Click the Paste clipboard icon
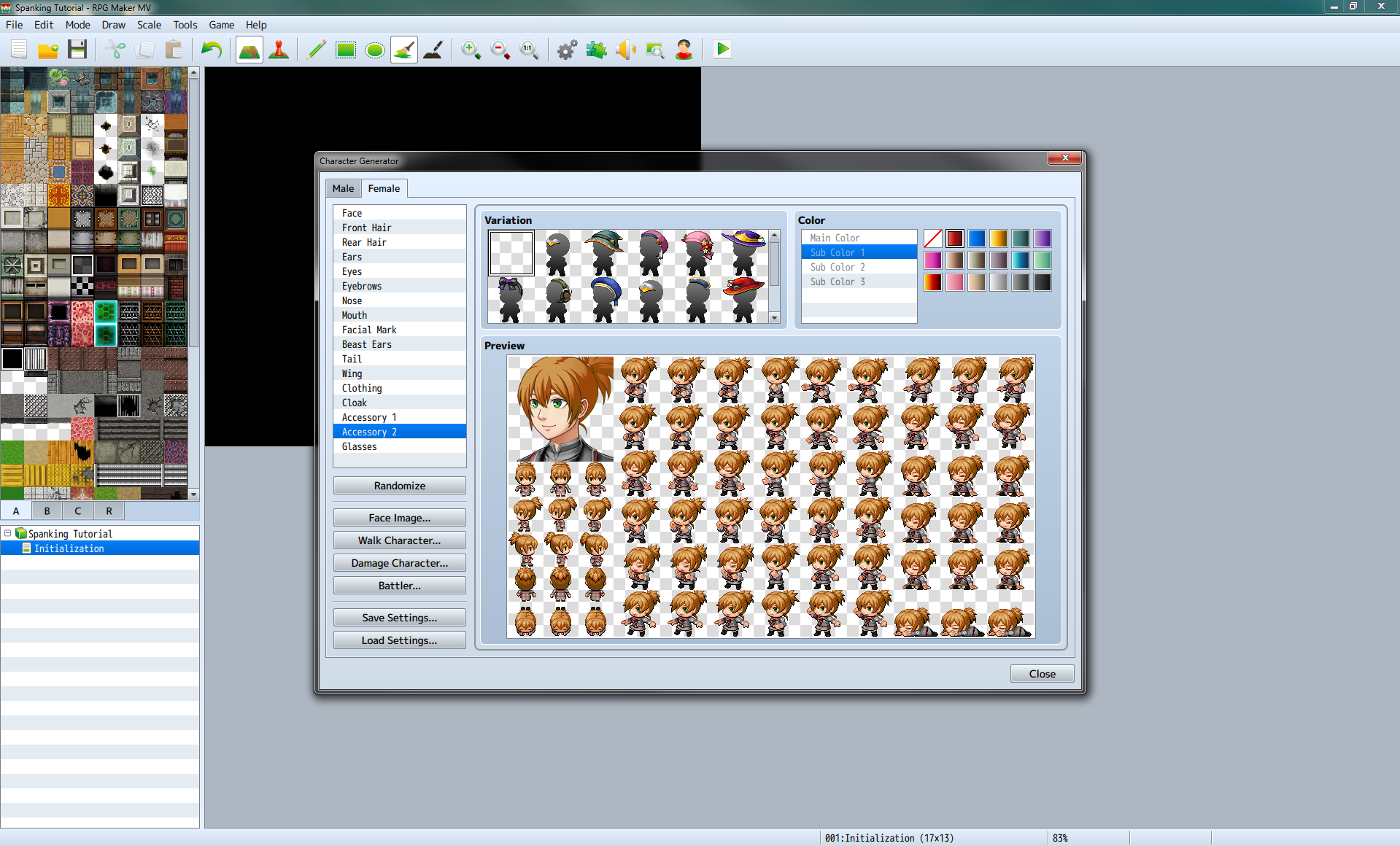The height and width of the screenshot is (846, 1400). (x=174, y=50)
